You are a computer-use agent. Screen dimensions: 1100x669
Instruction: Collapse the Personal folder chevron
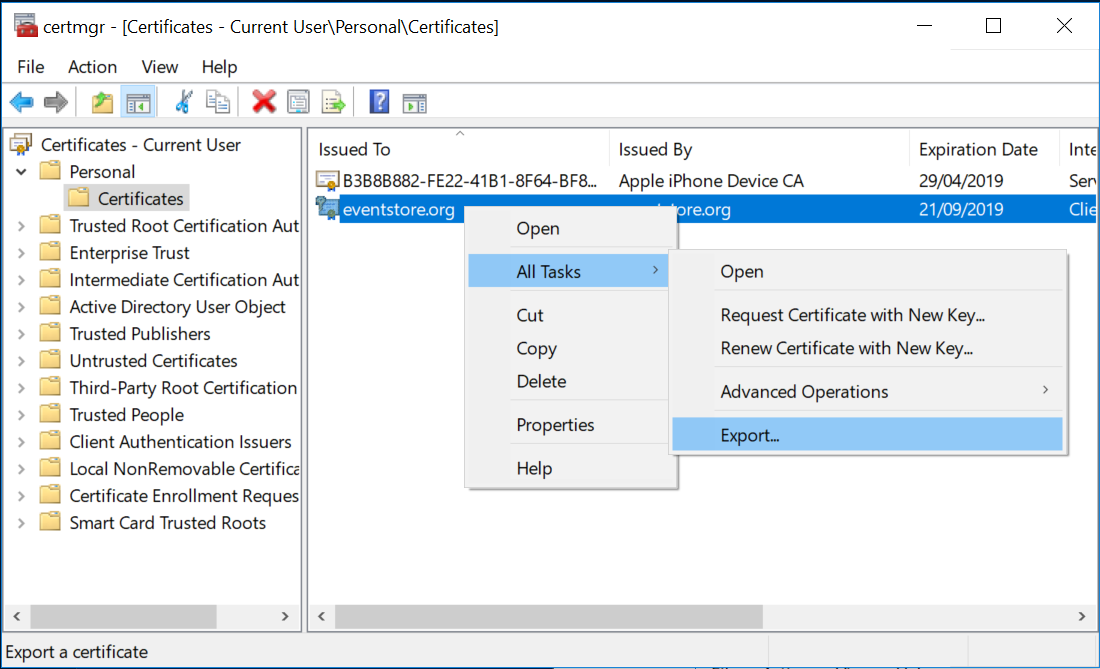click(x=22, y=171)
